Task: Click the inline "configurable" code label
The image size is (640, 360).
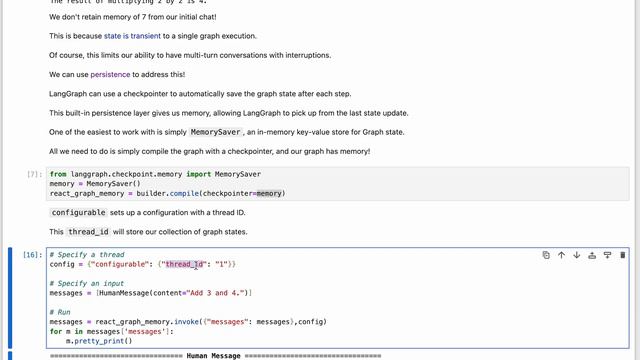Action: 78,213
